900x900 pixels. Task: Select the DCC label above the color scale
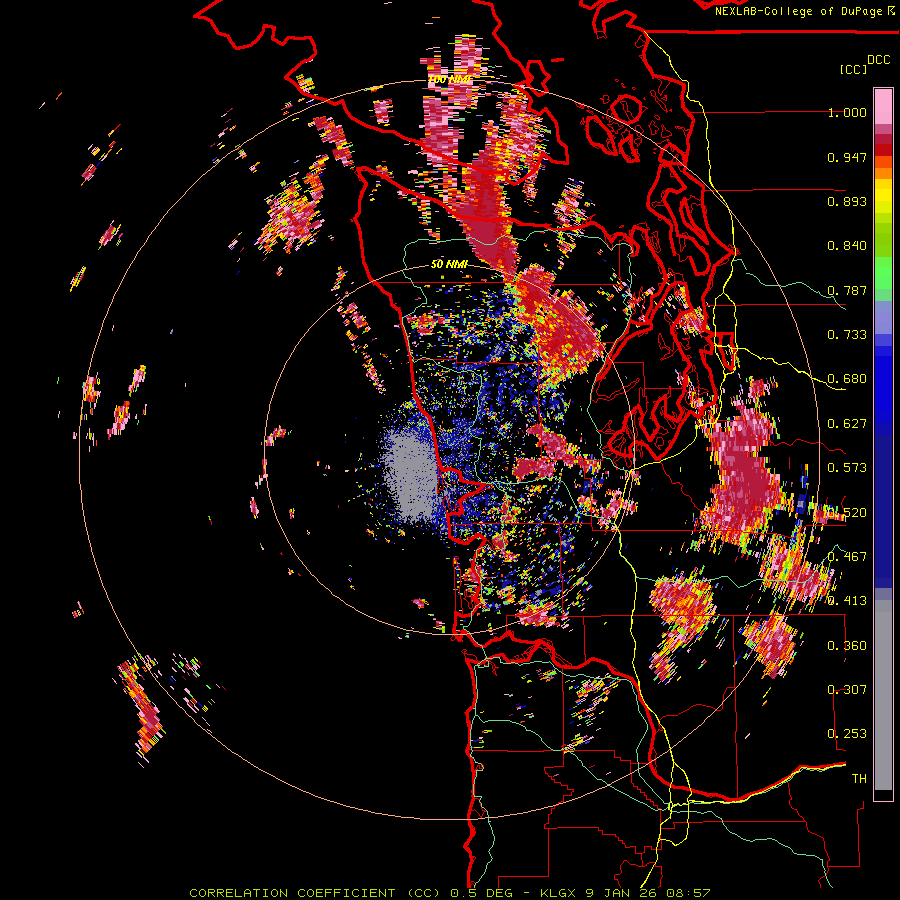coord(879,60)
